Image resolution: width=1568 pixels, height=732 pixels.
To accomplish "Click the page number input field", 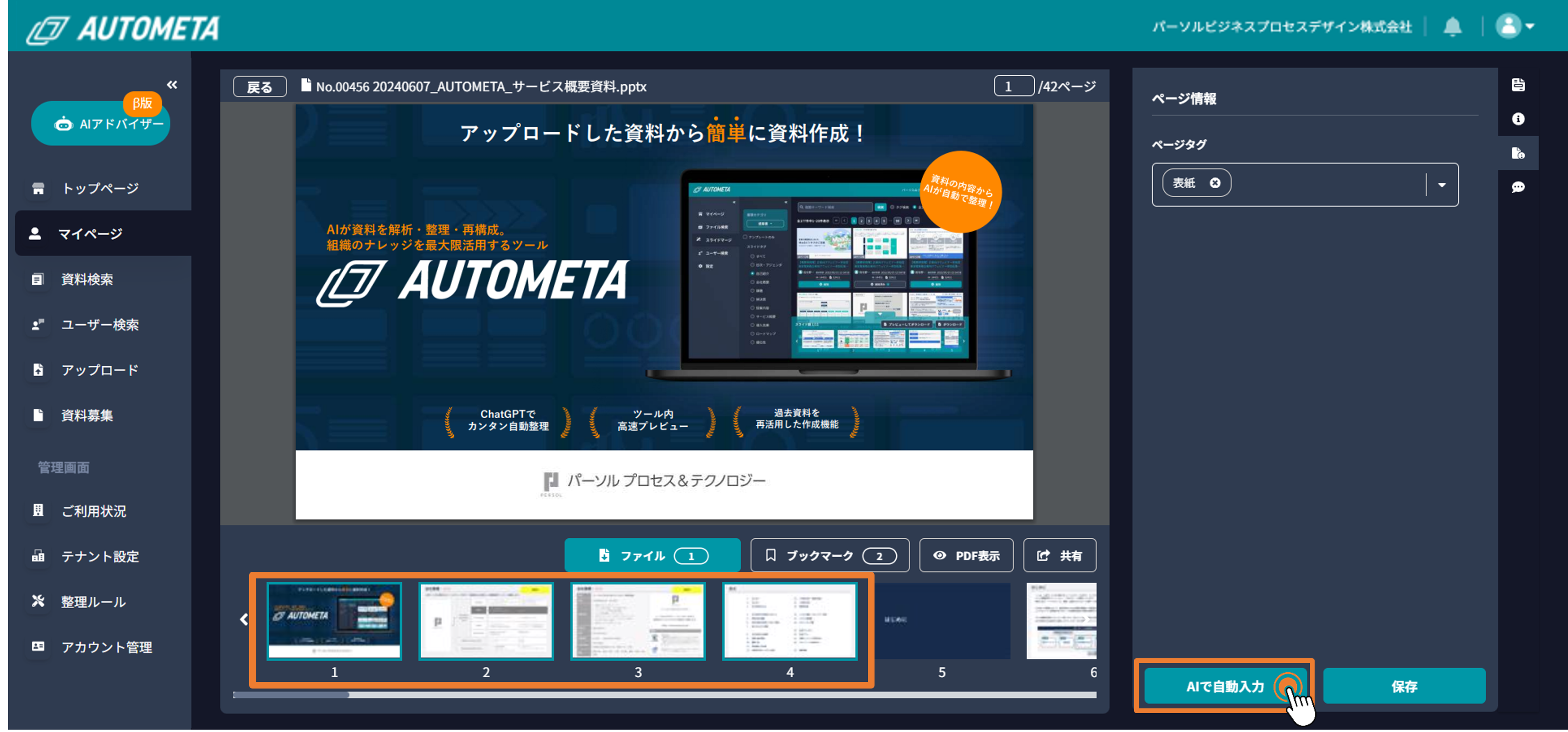I will click(1014, 86).
